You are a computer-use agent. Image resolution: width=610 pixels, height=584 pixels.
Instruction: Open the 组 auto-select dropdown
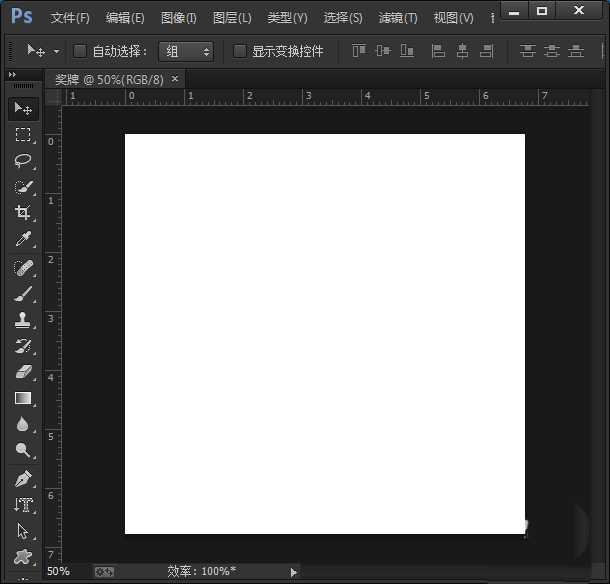[x=186, y=51]
